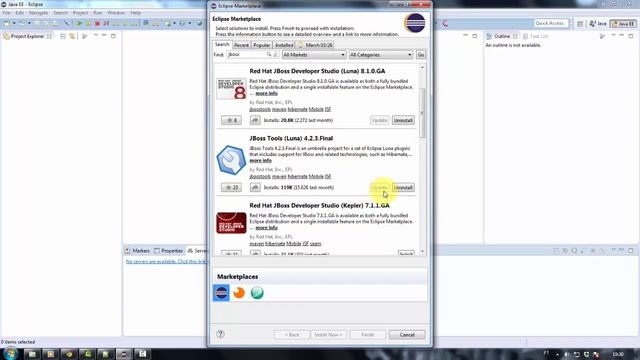This screenshot has height=360, width=640.
Task: Open more info for Developer Studio Kepler
Action: point(267,228)
